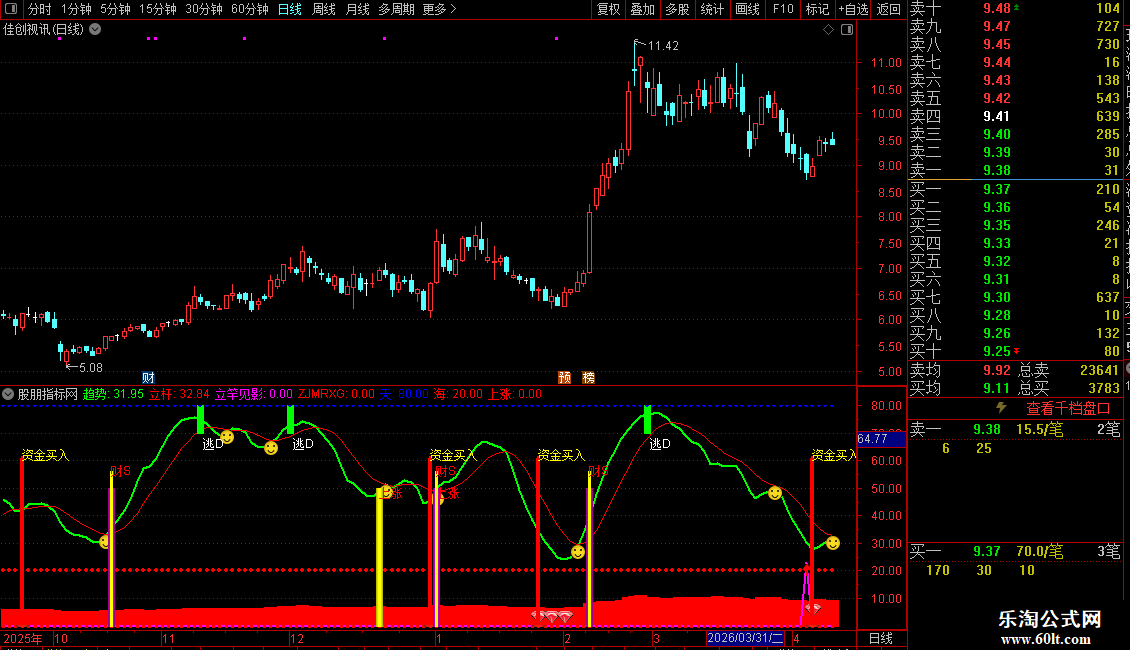
Task: Select the 30分钟 period
Action: [204, 9]
